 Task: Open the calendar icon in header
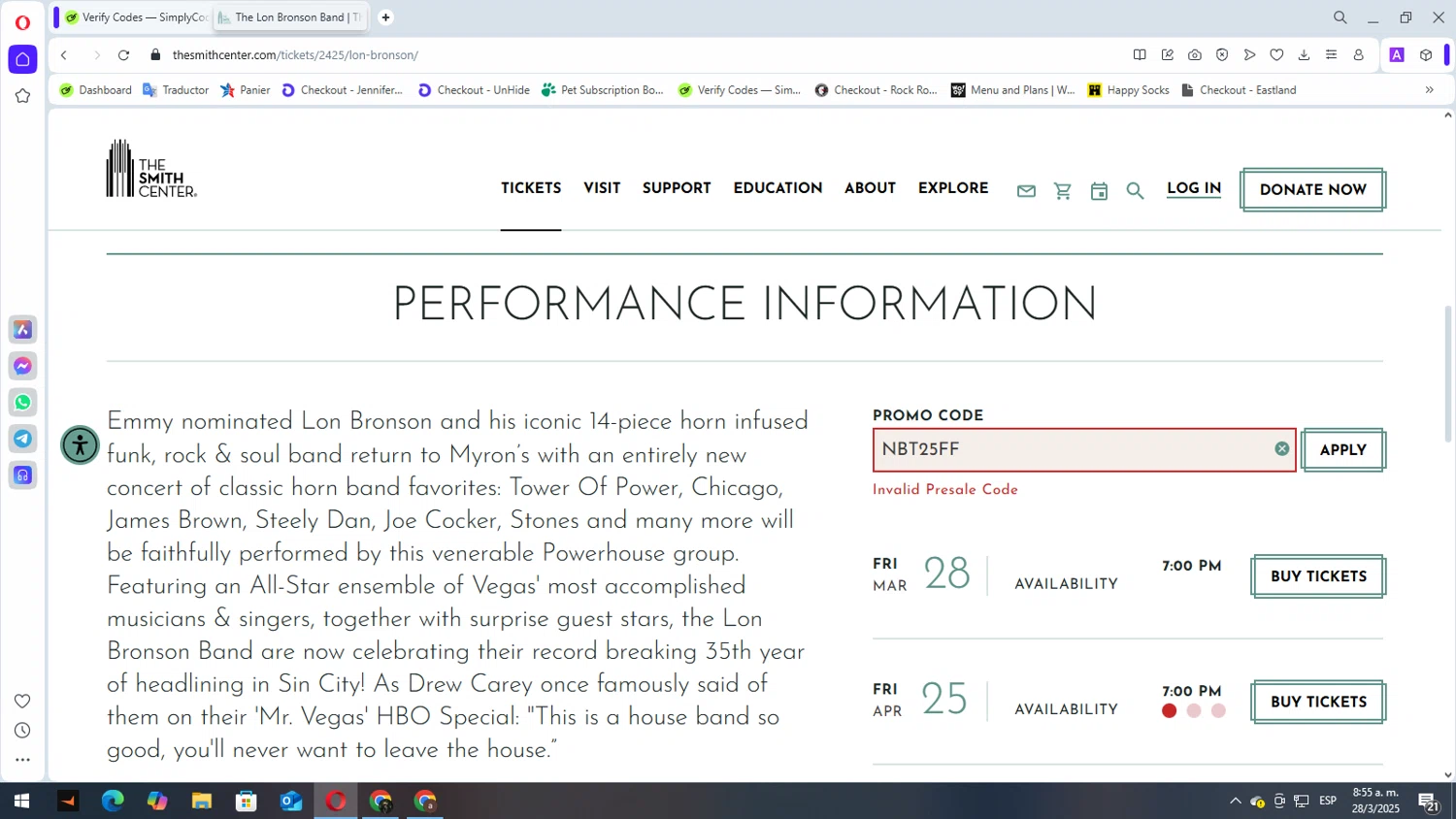click(1099, 191)
